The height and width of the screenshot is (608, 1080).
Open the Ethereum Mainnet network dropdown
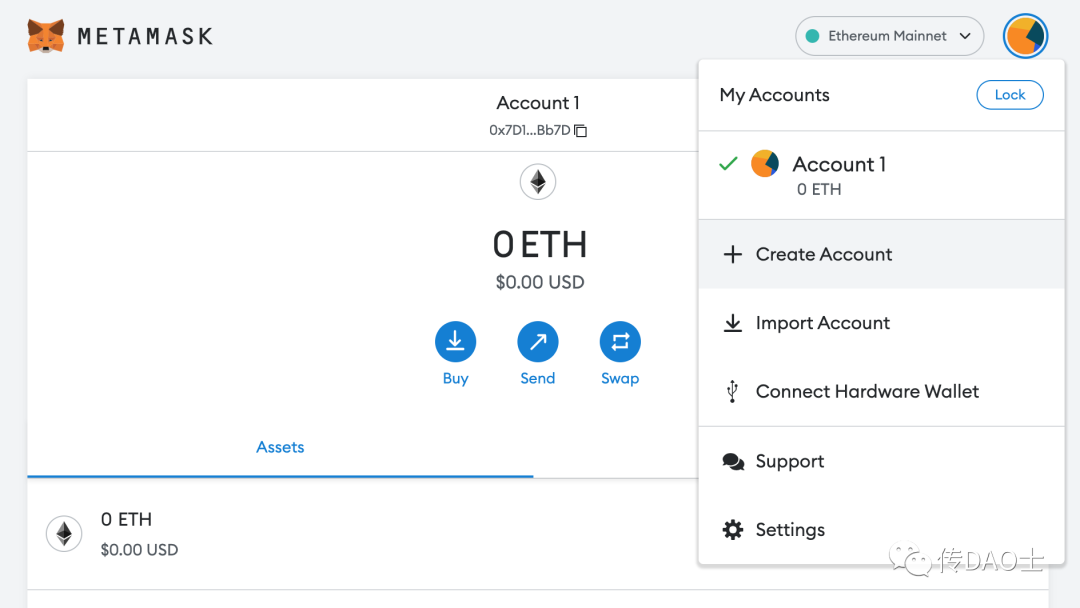click(x=889, y=36)
